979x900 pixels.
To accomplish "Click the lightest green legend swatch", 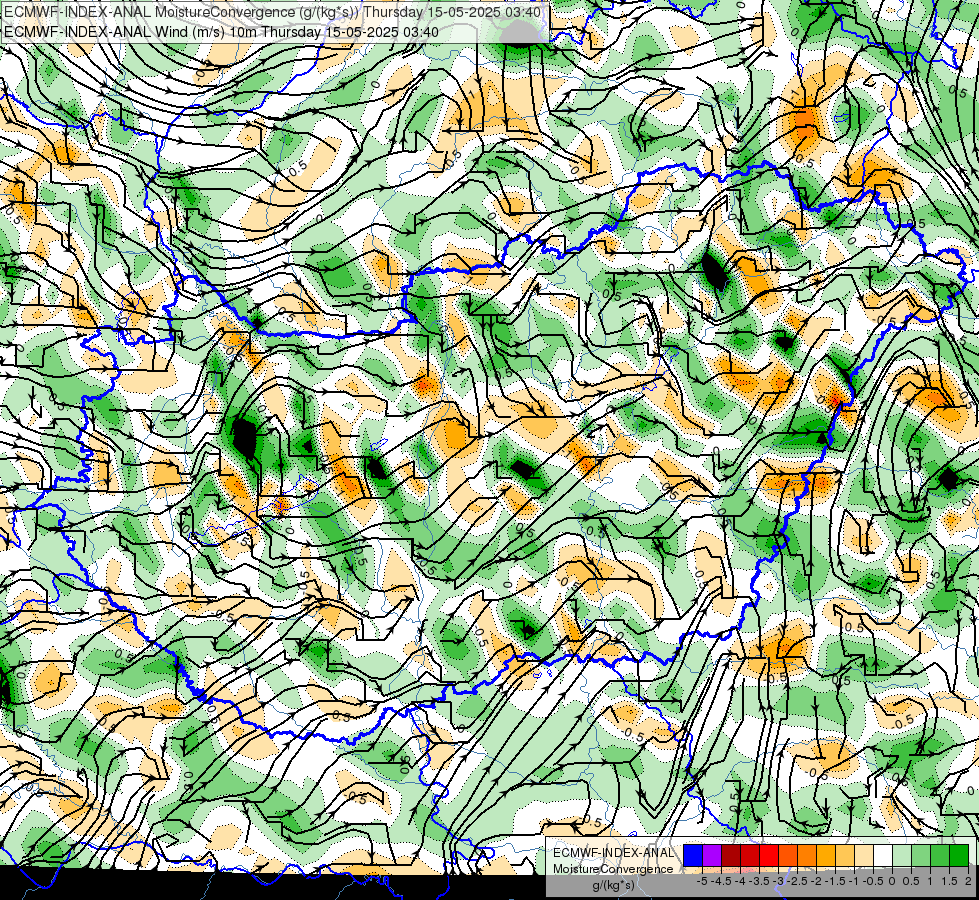I will pos(902,855).
